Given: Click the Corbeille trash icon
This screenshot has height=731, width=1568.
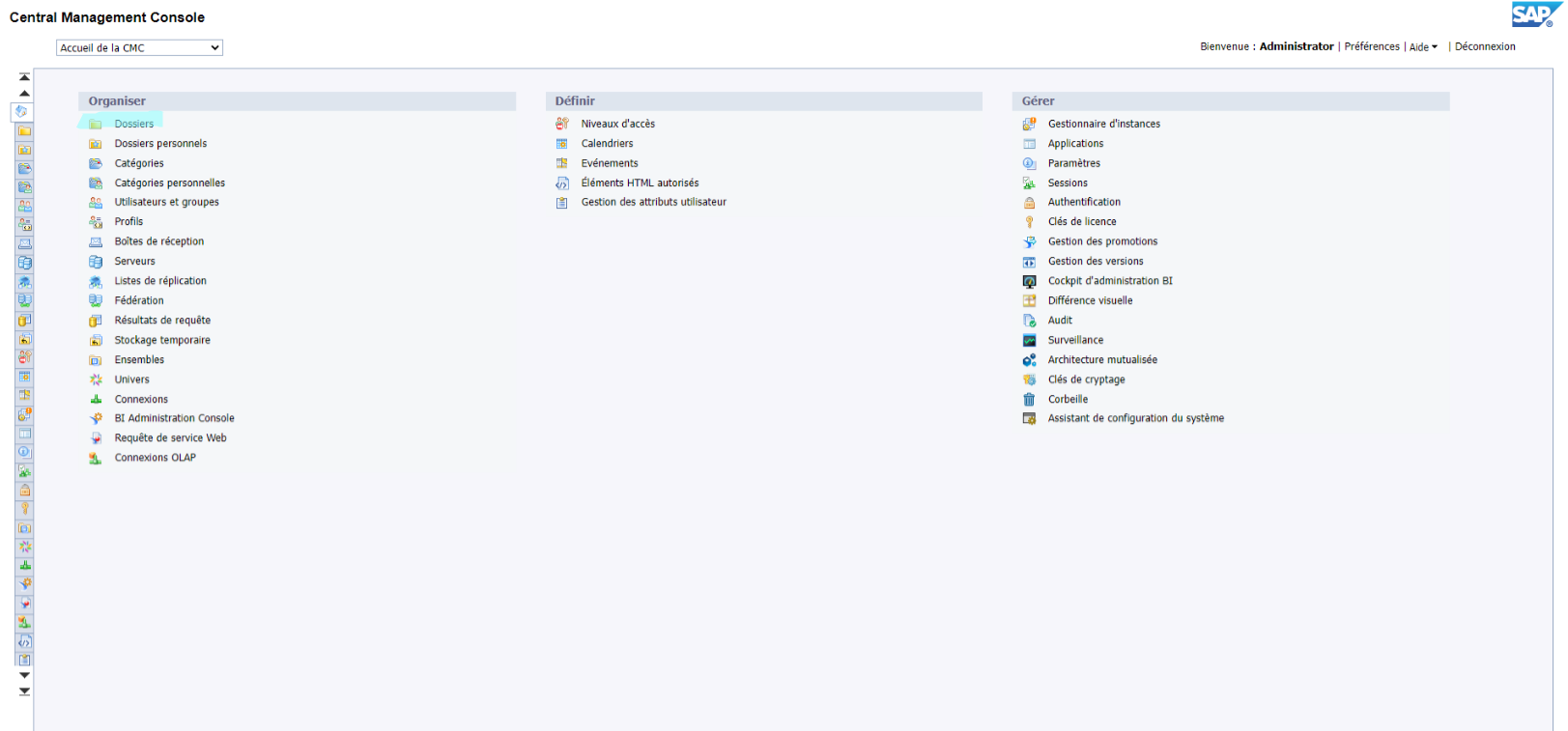Looking at the screenshot, I should [x=1029, y=400].
